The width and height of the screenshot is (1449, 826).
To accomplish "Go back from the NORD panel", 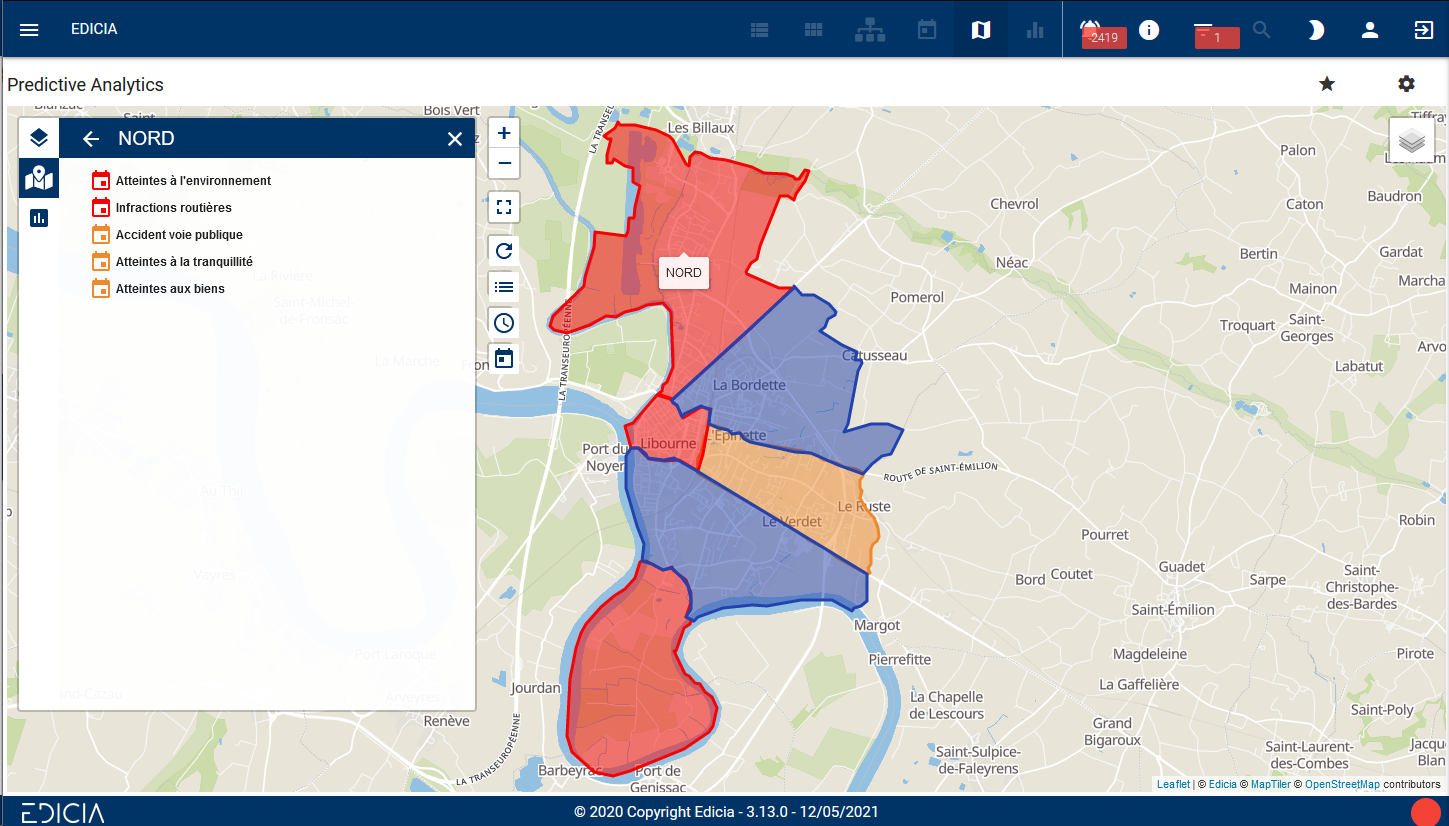I will pos(91,139).
